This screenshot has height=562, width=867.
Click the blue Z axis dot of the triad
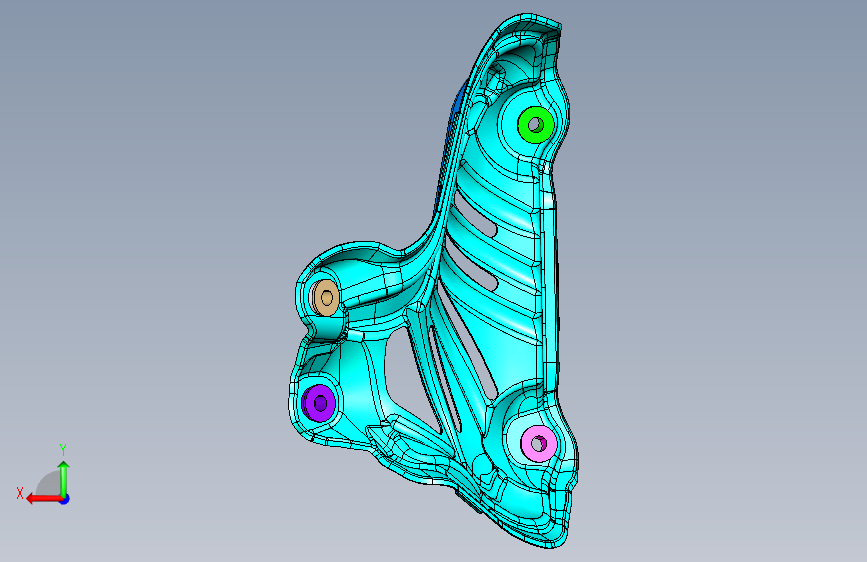[x=65, y=499]
